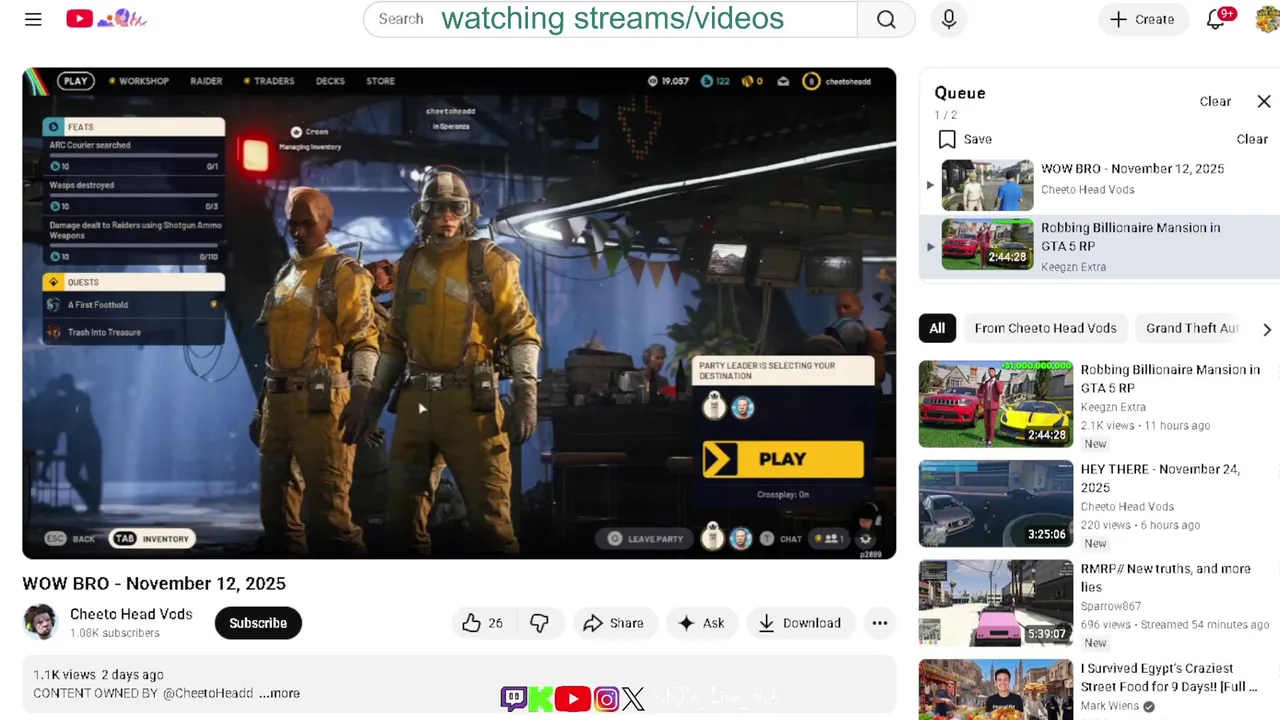The image size is (1280, 720).
Task: Open the notifications bell
Action: click(x=1216, y=19)
